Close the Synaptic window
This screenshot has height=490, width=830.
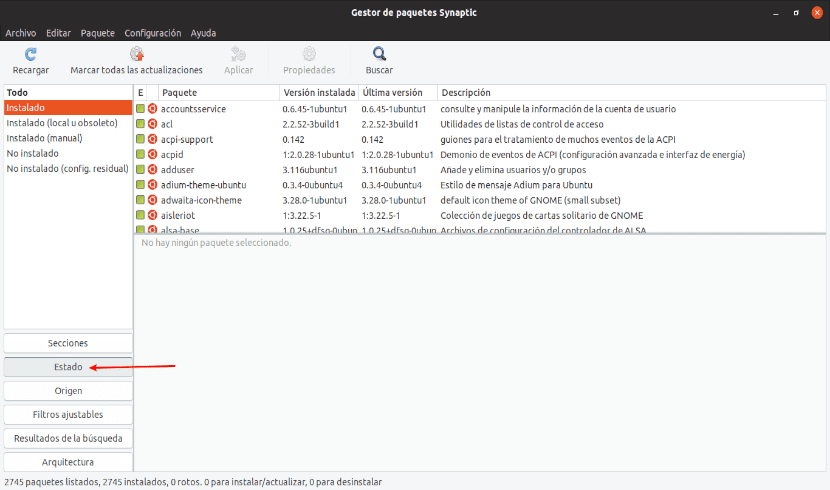pyautogui.click(x=817, y=13)
